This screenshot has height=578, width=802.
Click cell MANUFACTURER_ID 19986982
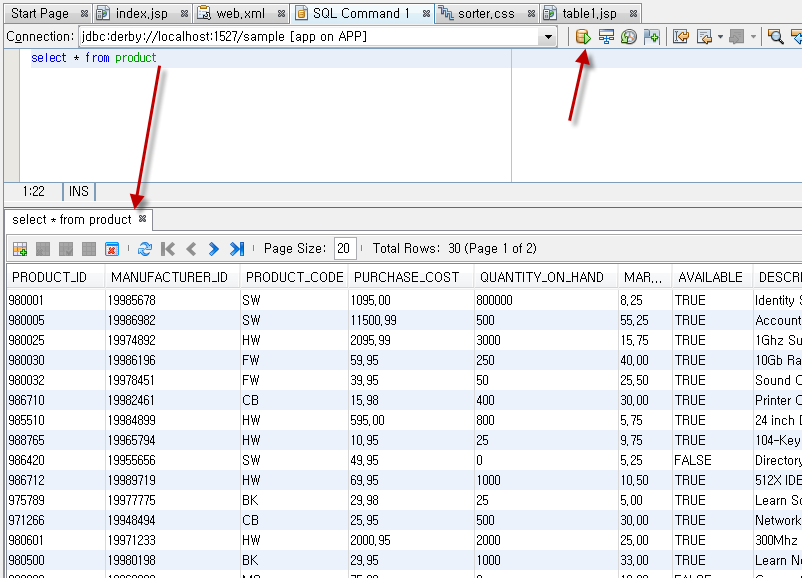[x=172, y=320]
